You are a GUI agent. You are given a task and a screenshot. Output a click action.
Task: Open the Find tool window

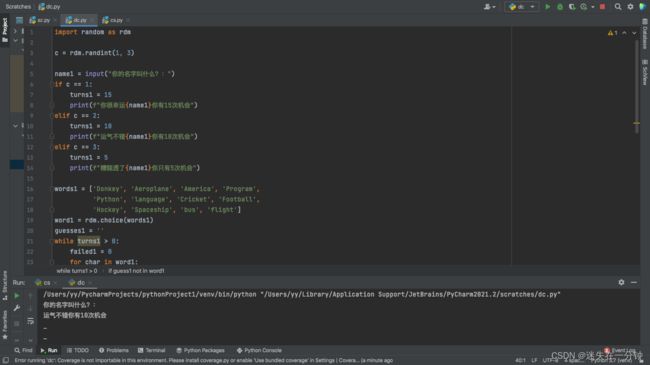[x=23, y=350]
